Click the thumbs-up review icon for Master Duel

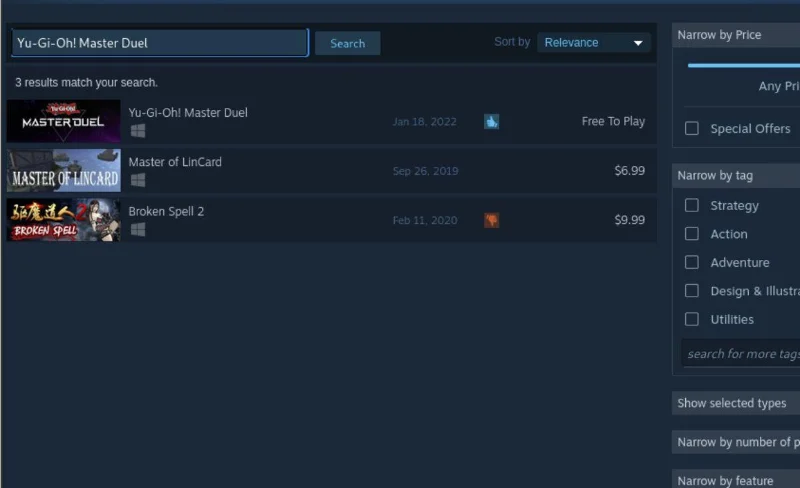click(491, 121)
